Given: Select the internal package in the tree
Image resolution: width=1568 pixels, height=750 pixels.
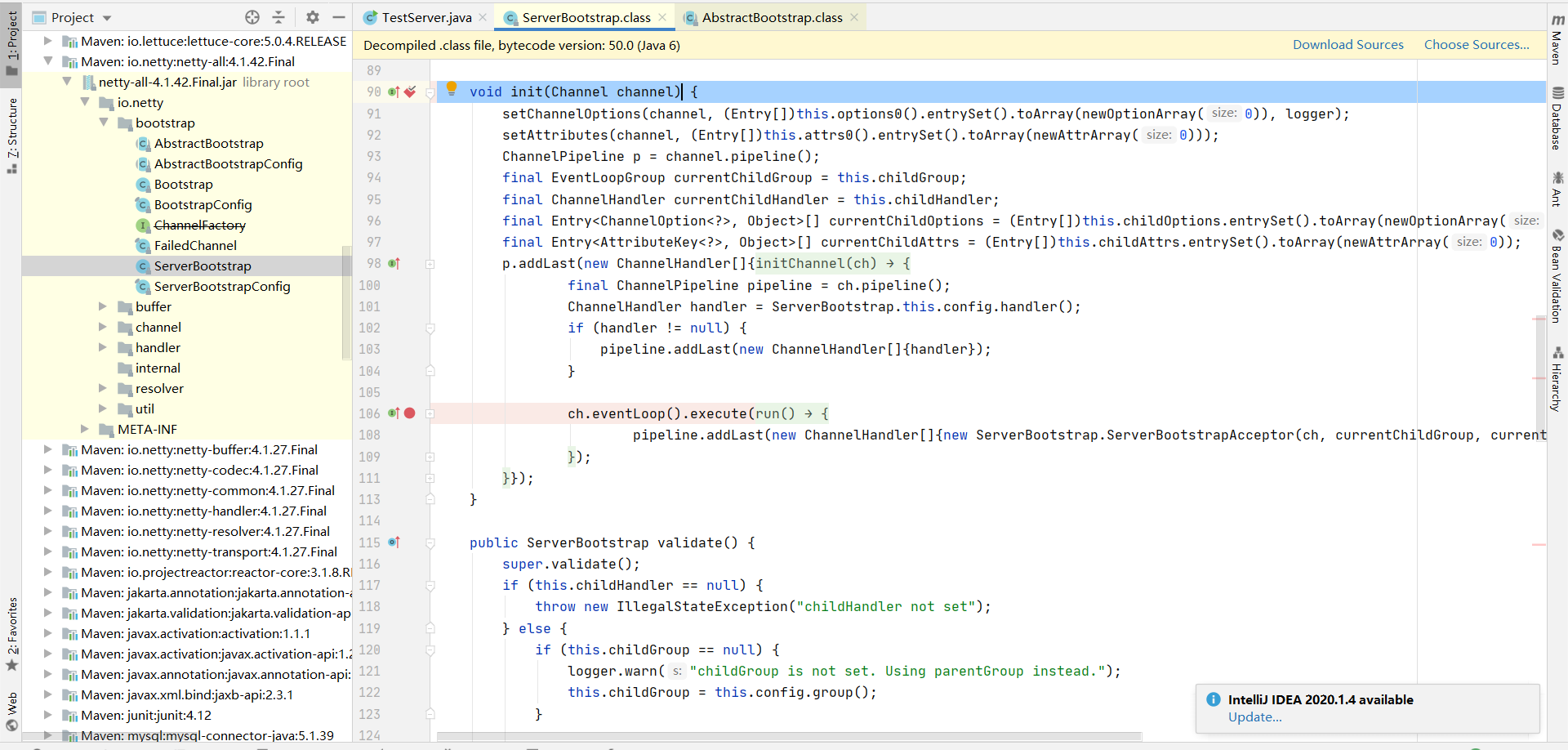Looking at the screenshot, I should (158, 368).
